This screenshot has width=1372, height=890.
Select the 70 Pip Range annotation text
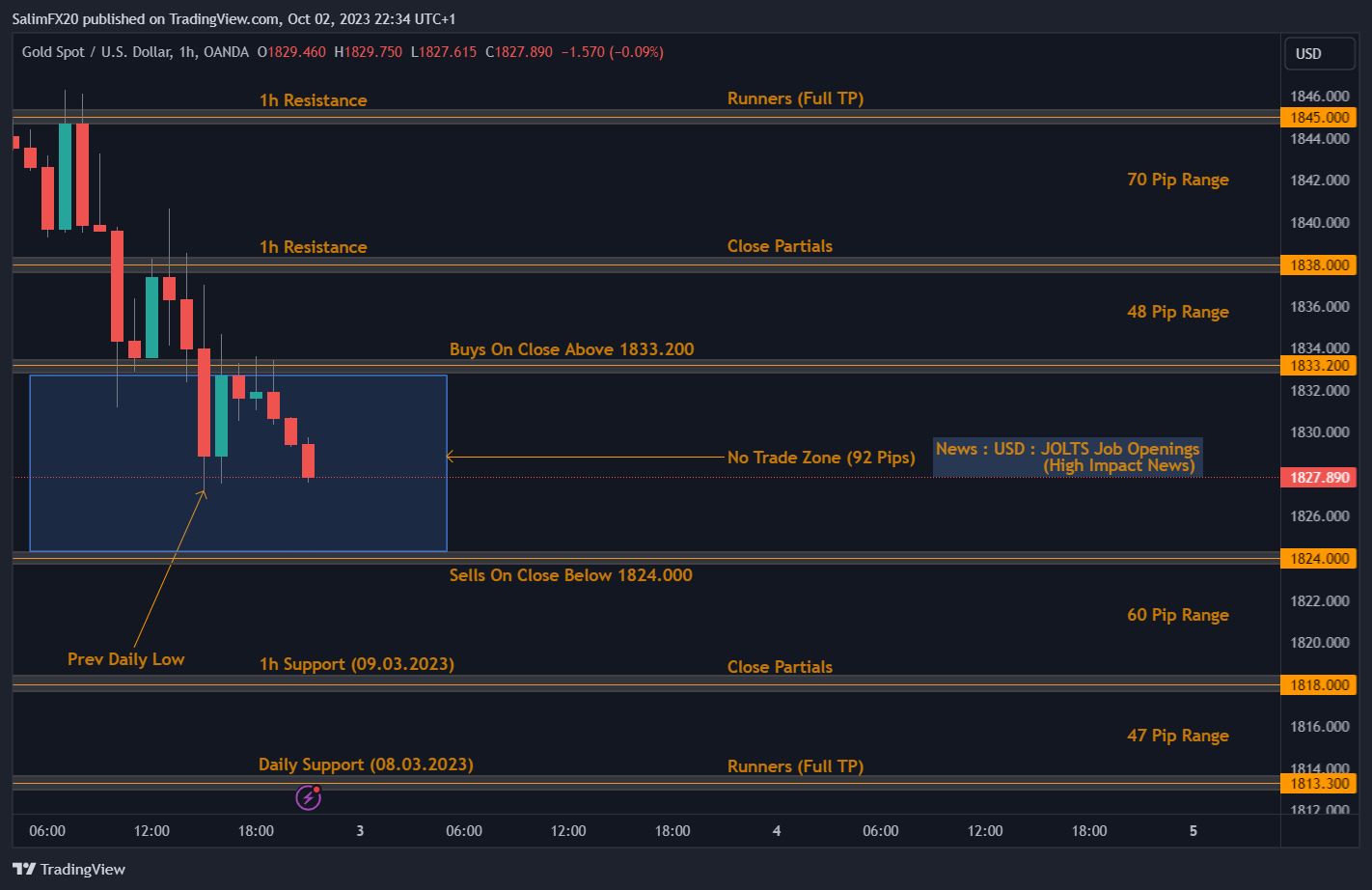click(x=1177, y=180)
